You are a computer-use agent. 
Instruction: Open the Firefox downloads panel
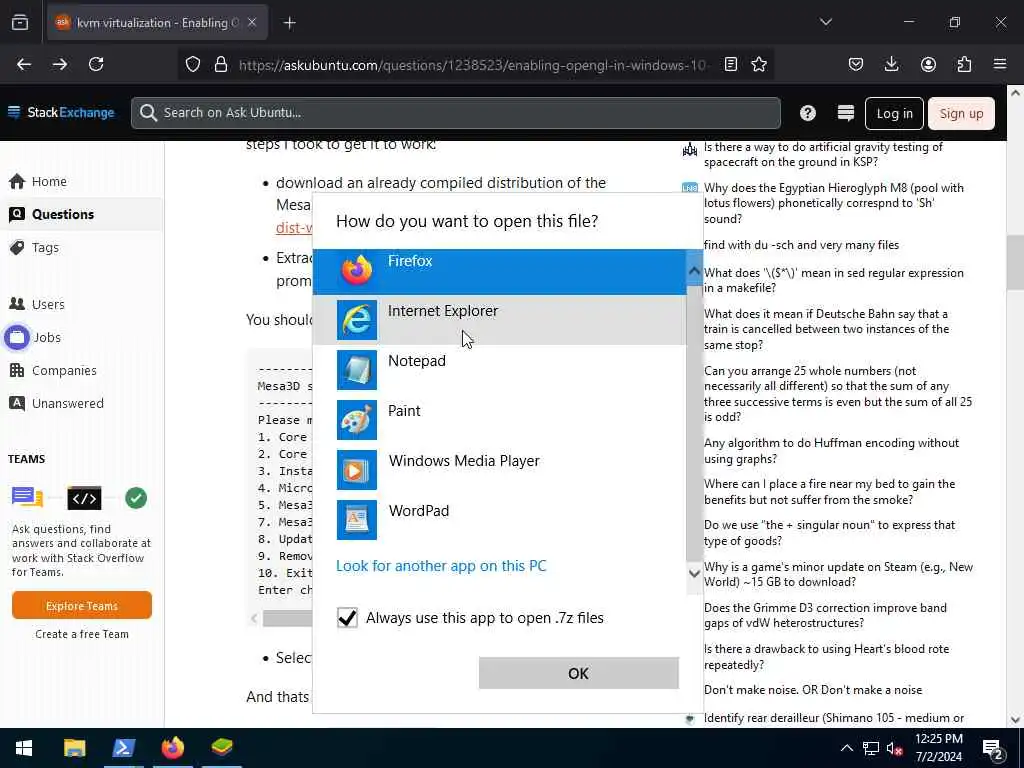tap(891, 64)
